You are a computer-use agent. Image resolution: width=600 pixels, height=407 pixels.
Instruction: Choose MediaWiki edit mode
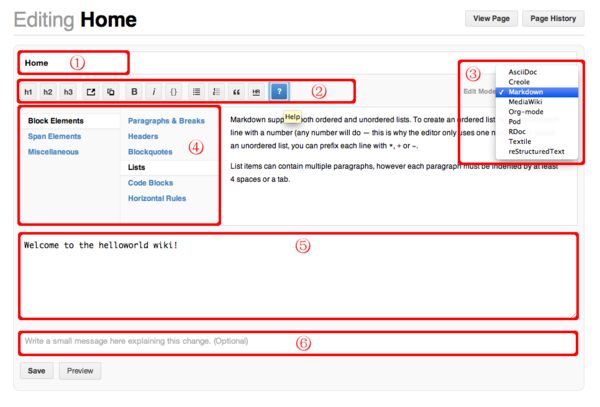click(536, 102)
